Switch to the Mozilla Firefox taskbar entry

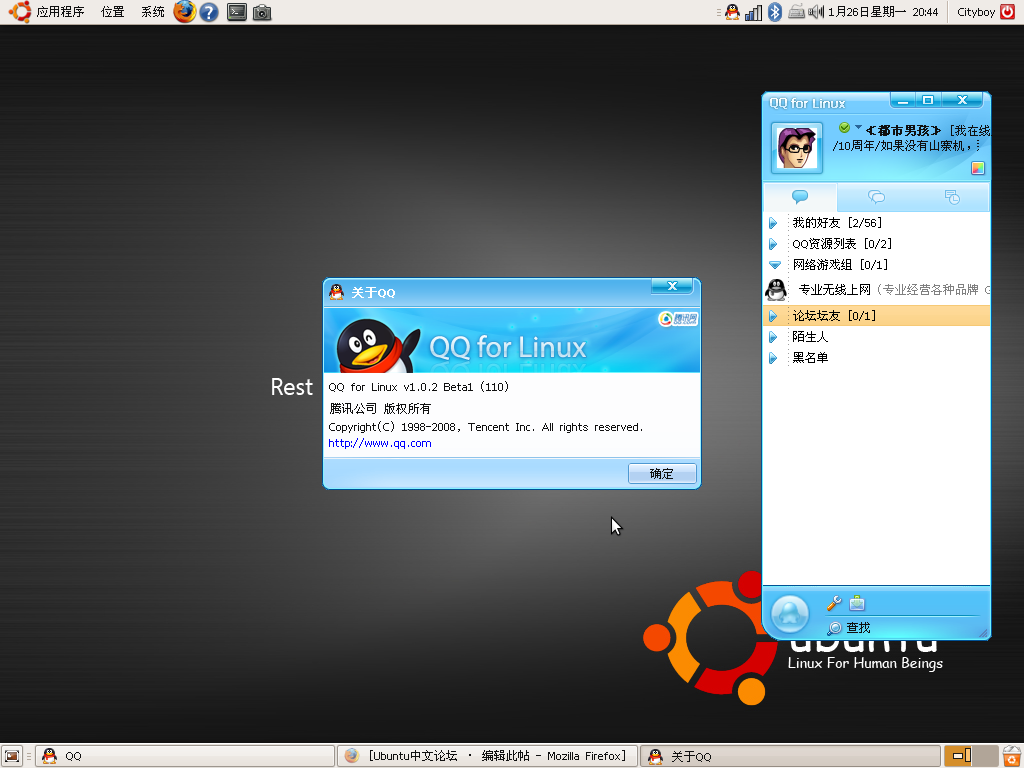tap(487, 756)
